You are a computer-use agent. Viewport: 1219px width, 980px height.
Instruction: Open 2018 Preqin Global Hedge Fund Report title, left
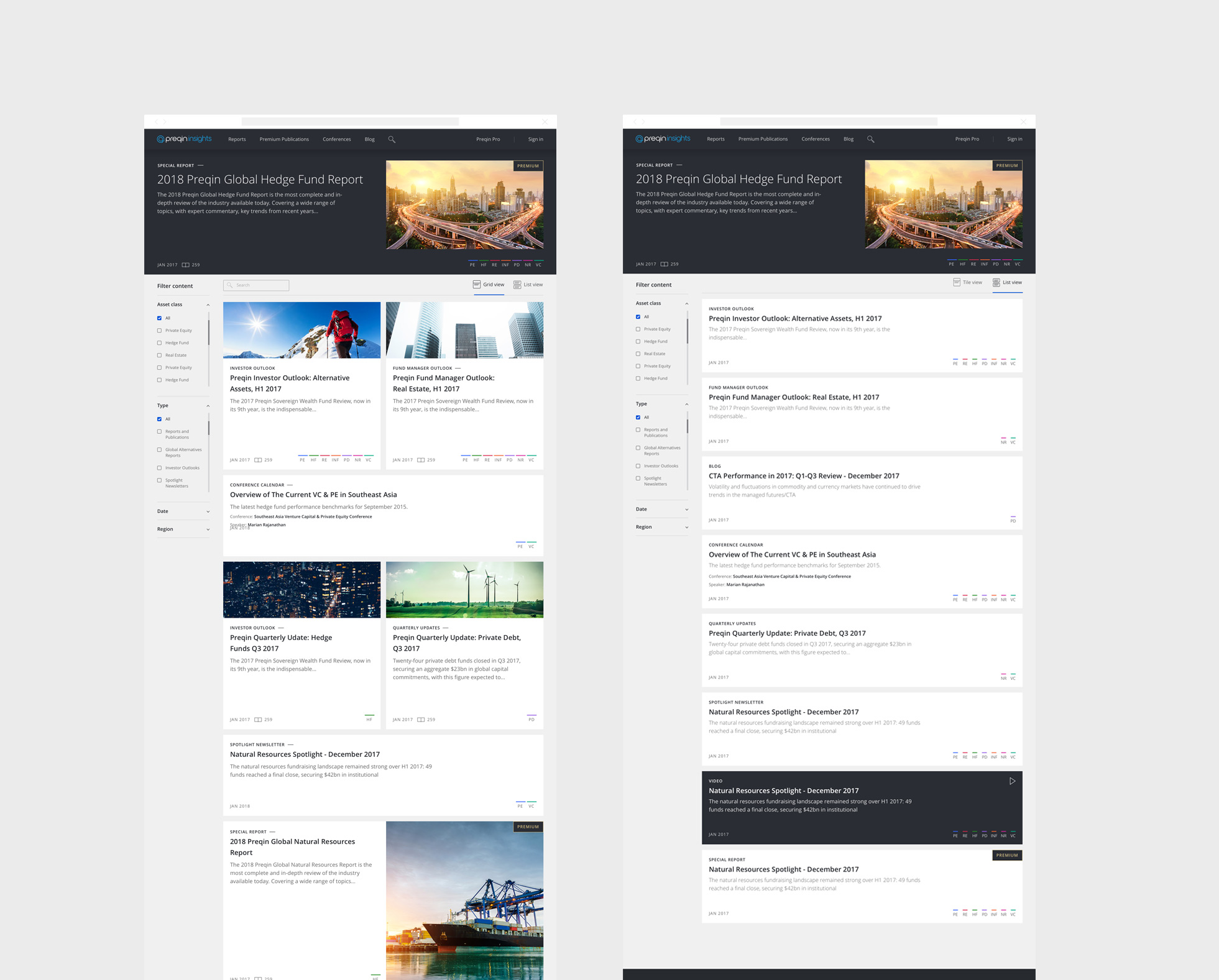(260, 180)
